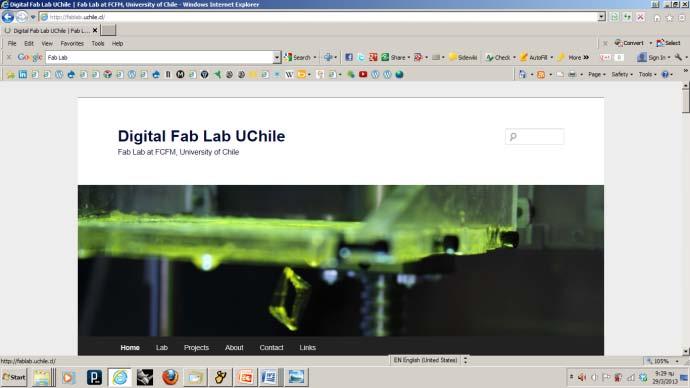Open the Google search box dropdown
The height and width of the screenshot is (388, 690).
pos(276,57)
